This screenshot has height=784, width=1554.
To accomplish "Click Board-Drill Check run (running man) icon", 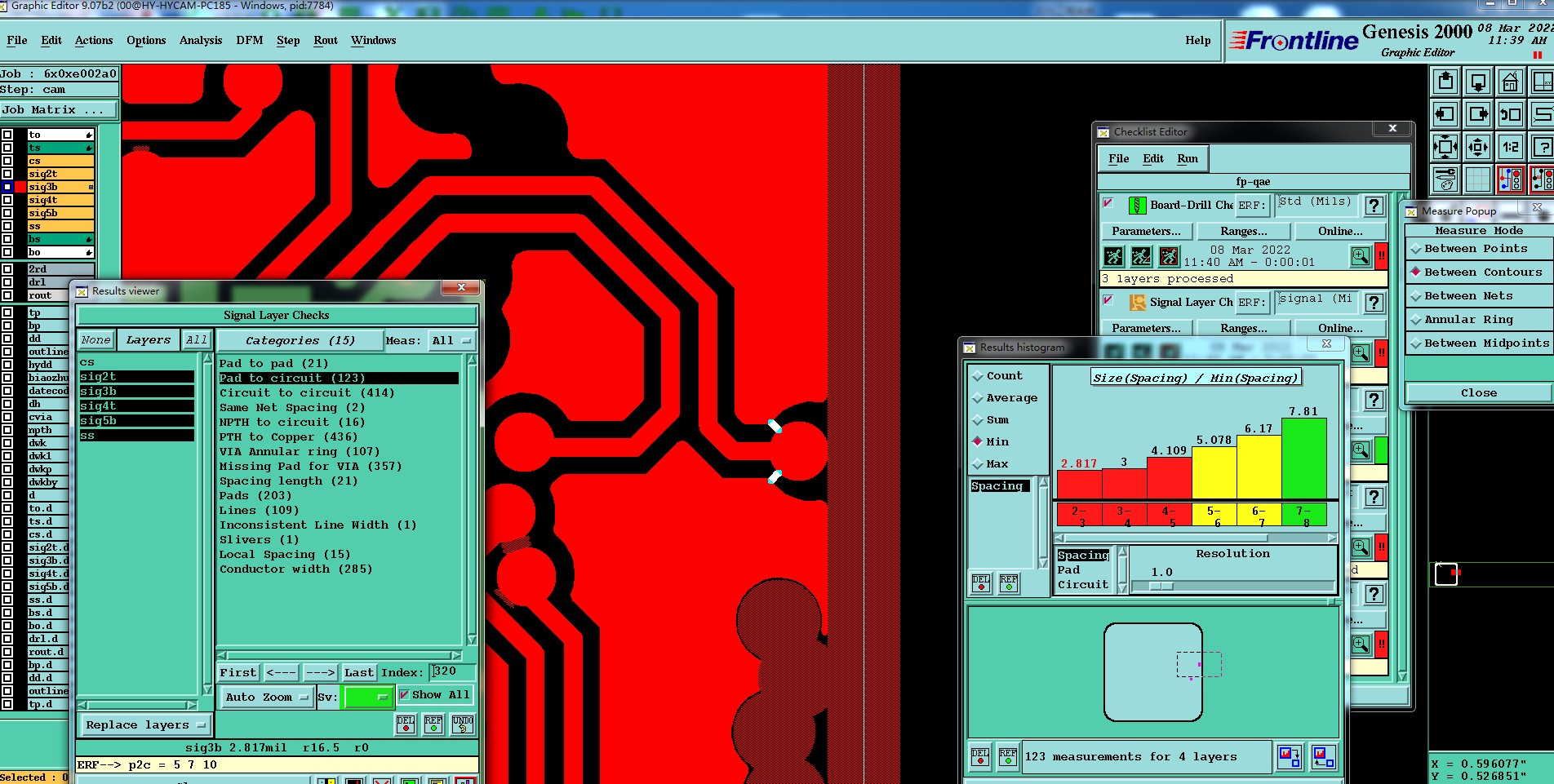I will [x=1113, y=256].
